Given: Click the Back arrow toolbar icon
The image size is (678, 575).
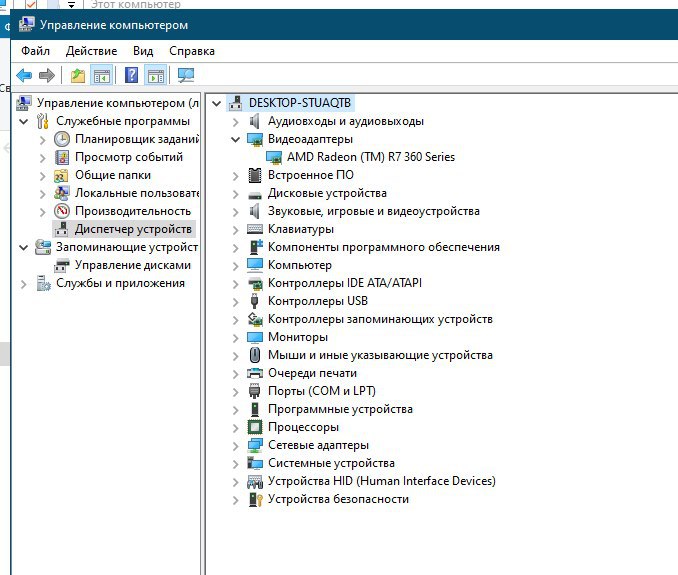Looking at the screenshot, I should tap(24, 76).
